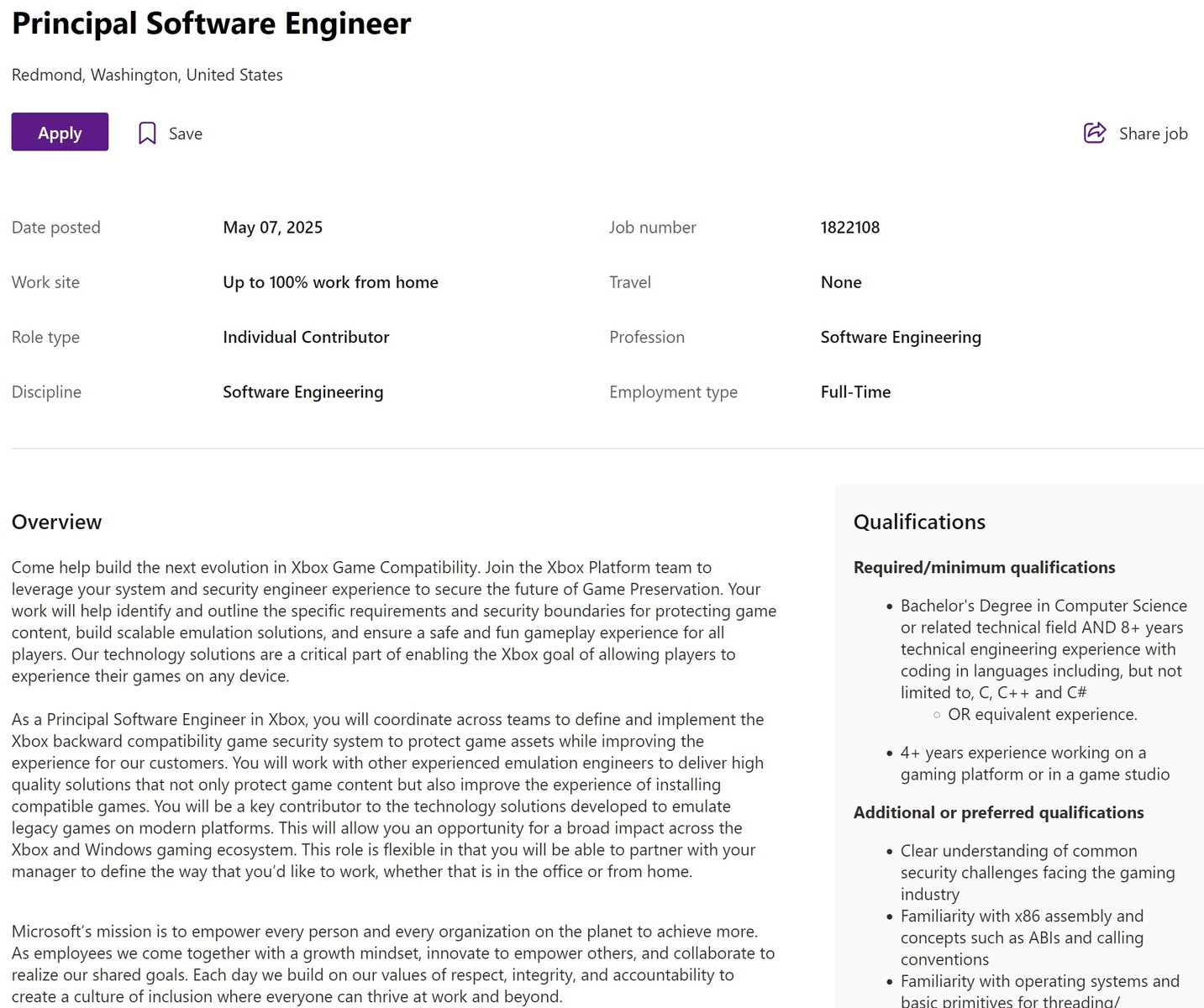Click the purple Apply button
The height and width of the screenshot is (1008, 1204).
(60, 132)
